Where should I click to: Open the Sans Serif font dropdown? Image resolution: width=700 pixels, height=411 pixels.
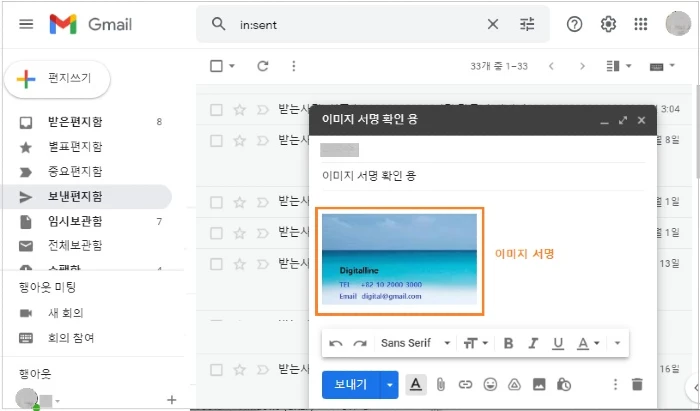(415, 343)
